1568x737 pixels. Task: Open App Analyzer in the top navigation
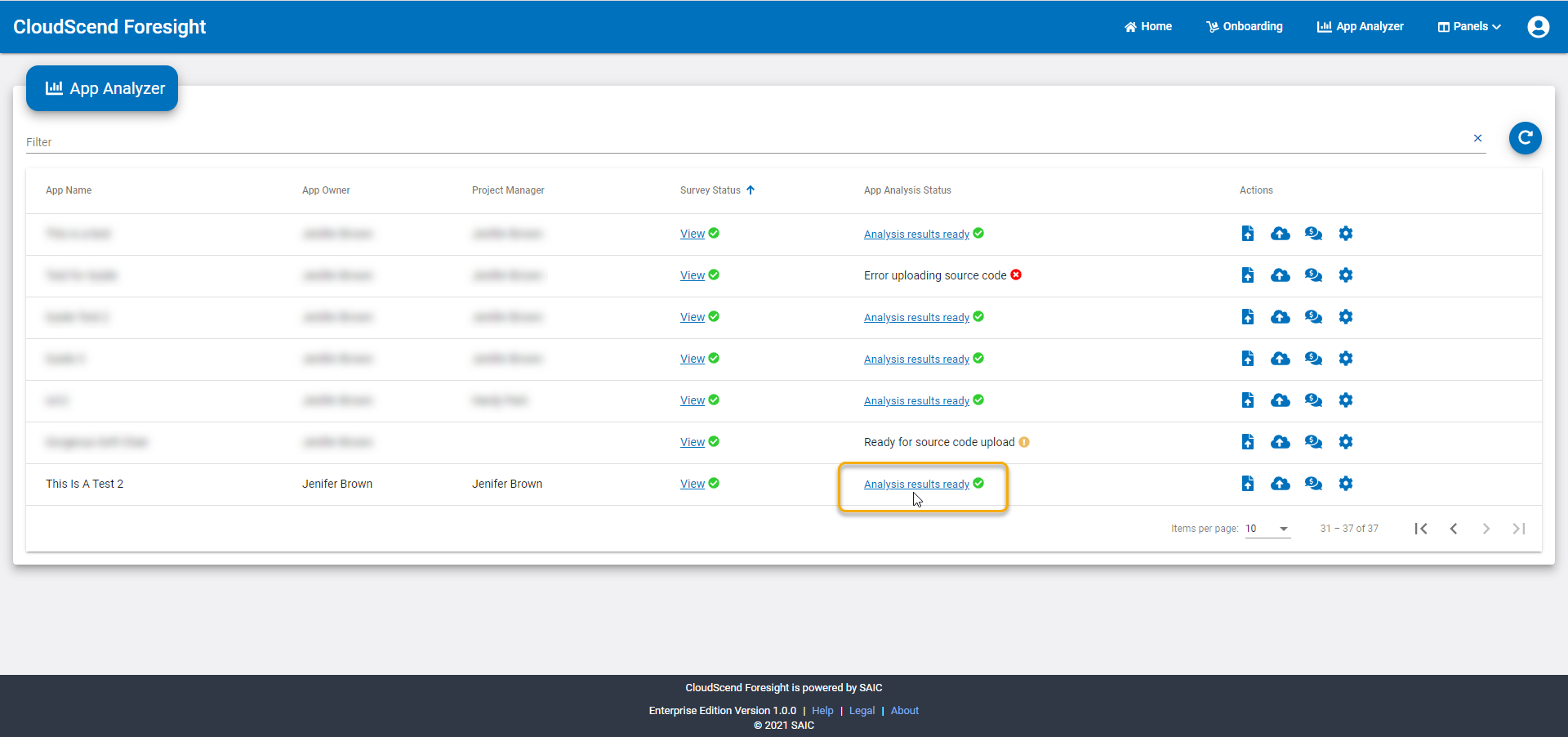click(x=1361, y=27)
